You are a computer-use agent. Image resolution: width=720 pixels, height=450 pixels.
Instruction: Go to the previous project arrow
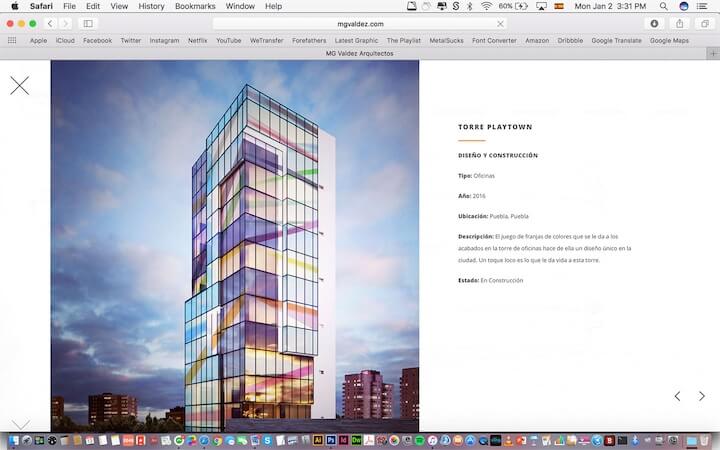tap(677, 396)
